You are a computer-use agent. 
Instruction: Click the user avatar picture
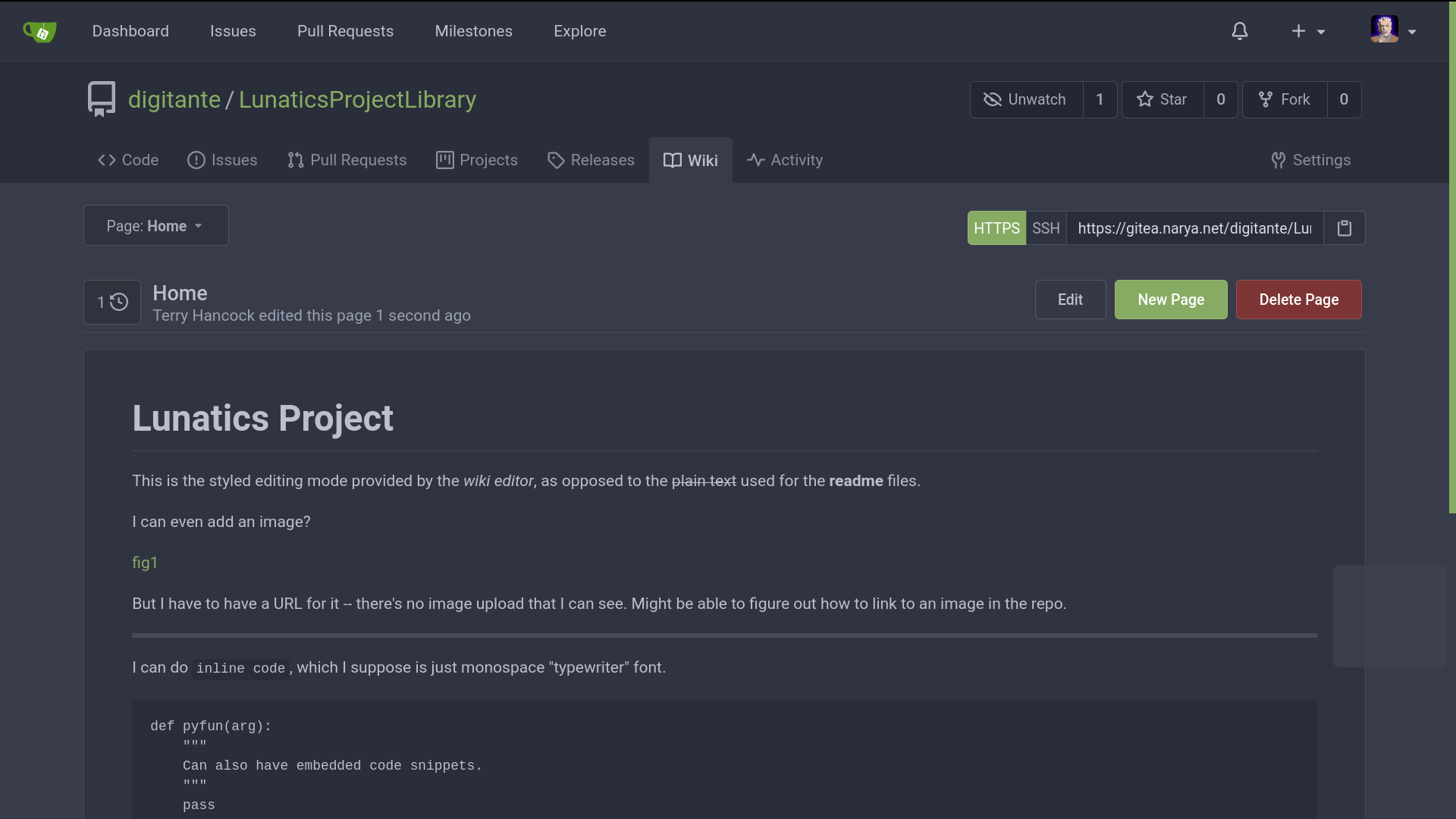click(x=1384, y=30)
